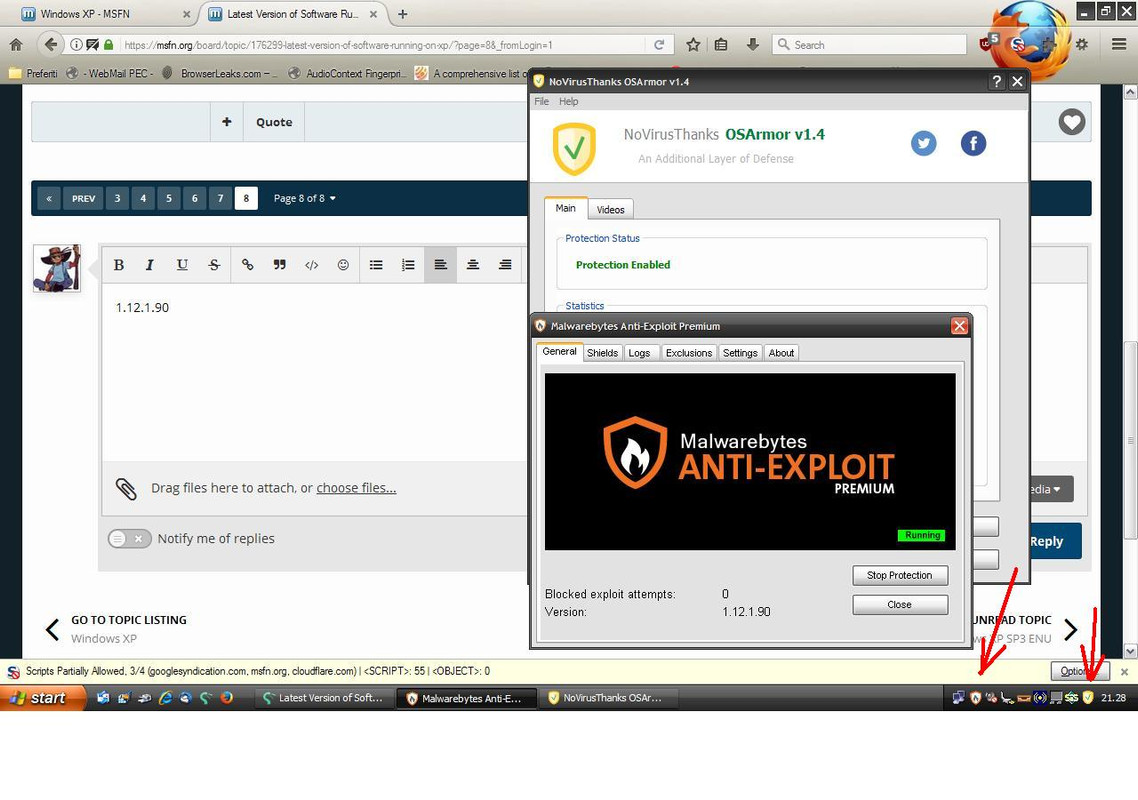Open OSArmor Twitter icon
The width and height of the screenshot is (1138, 800).
click(923, 143)
